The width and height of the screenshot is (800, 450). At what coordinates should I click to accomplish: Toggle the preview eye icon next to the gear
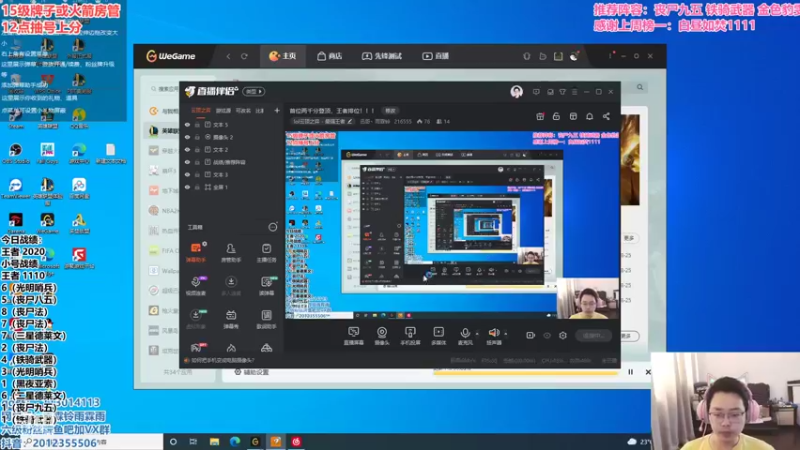pos(547,335)
